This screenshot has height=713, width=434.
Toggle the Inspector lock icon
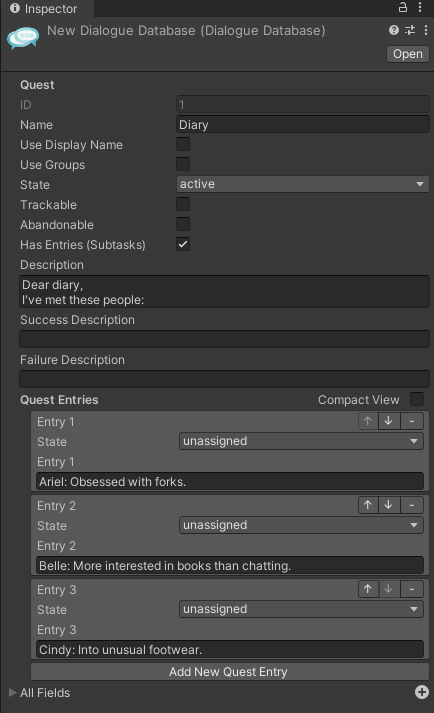coord(403,7)
